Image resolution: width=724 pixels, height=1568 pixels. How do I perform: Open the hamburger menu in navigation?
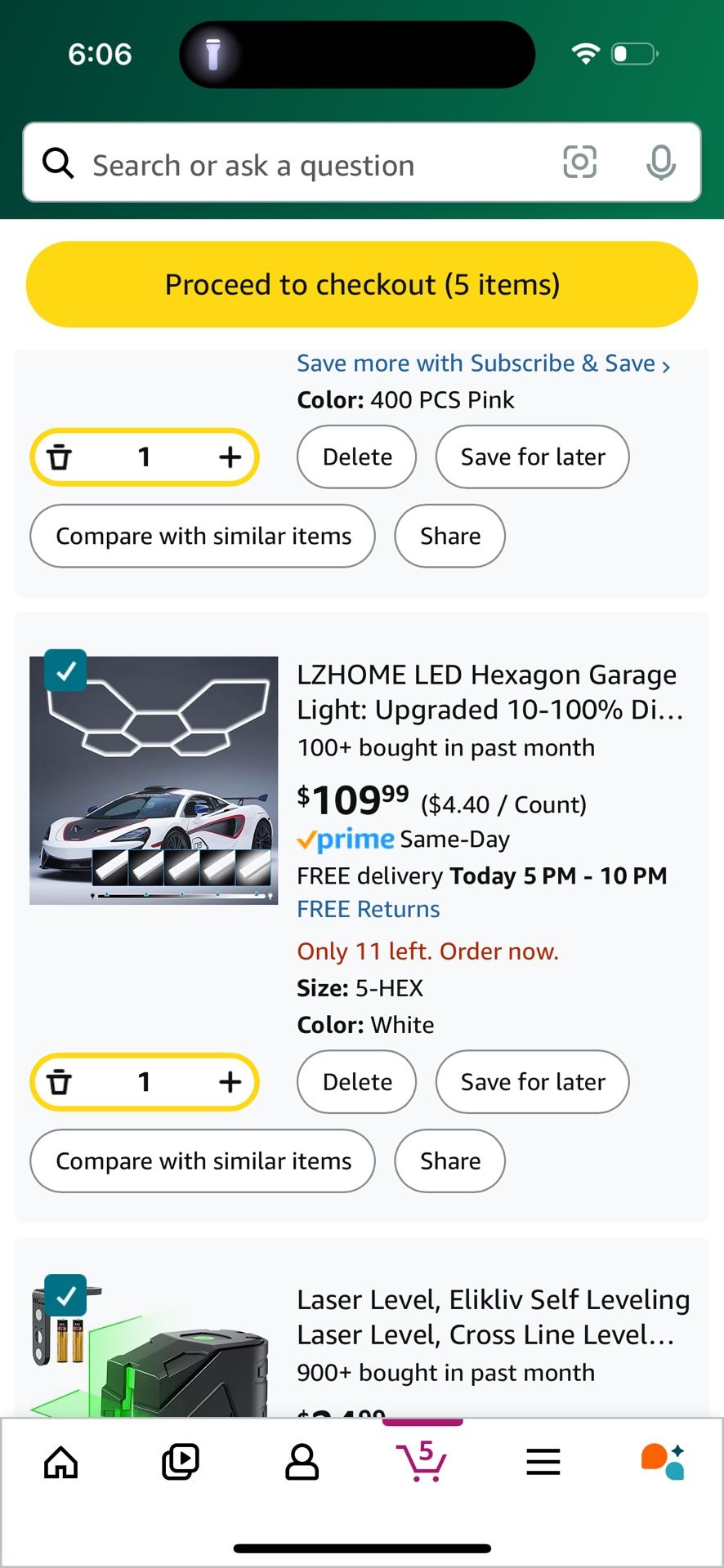[x=543, y=1462]
